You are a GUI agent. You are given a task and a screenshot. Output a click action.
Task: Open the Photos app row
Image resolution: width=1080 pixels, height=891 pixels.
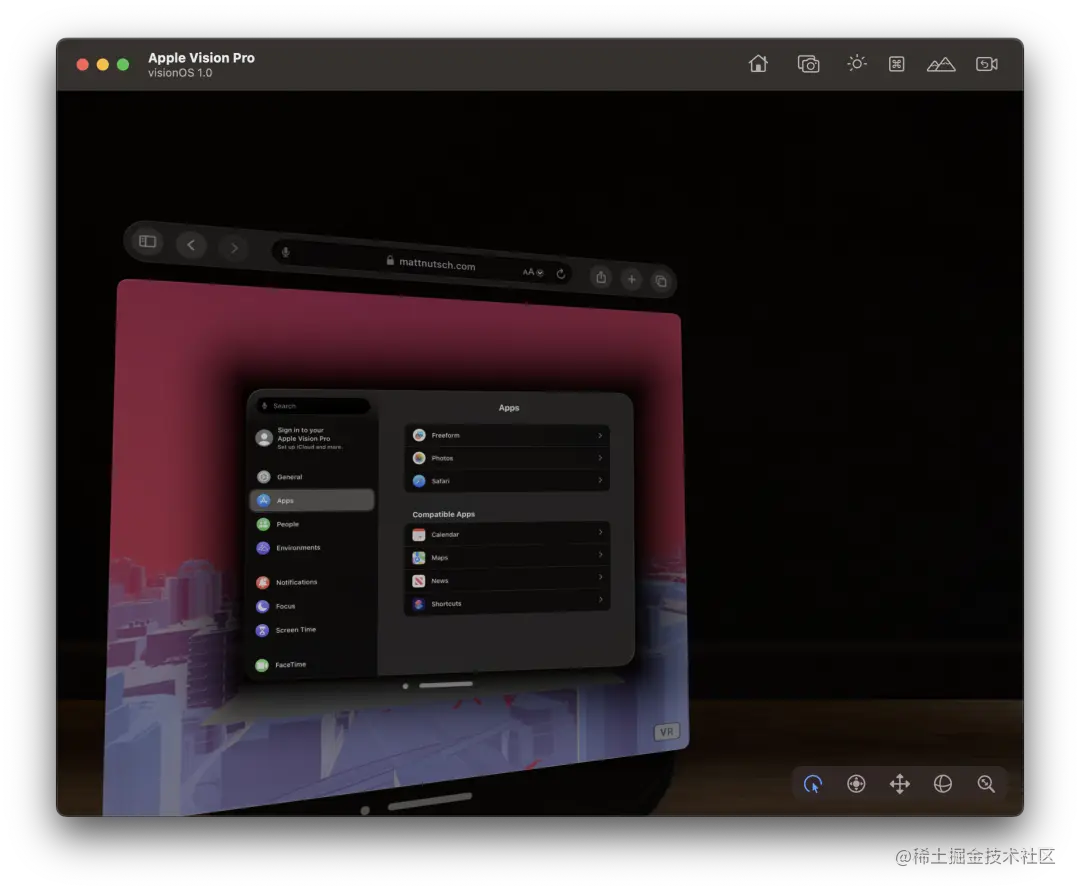pyautogui.click(x=507, y=458)
